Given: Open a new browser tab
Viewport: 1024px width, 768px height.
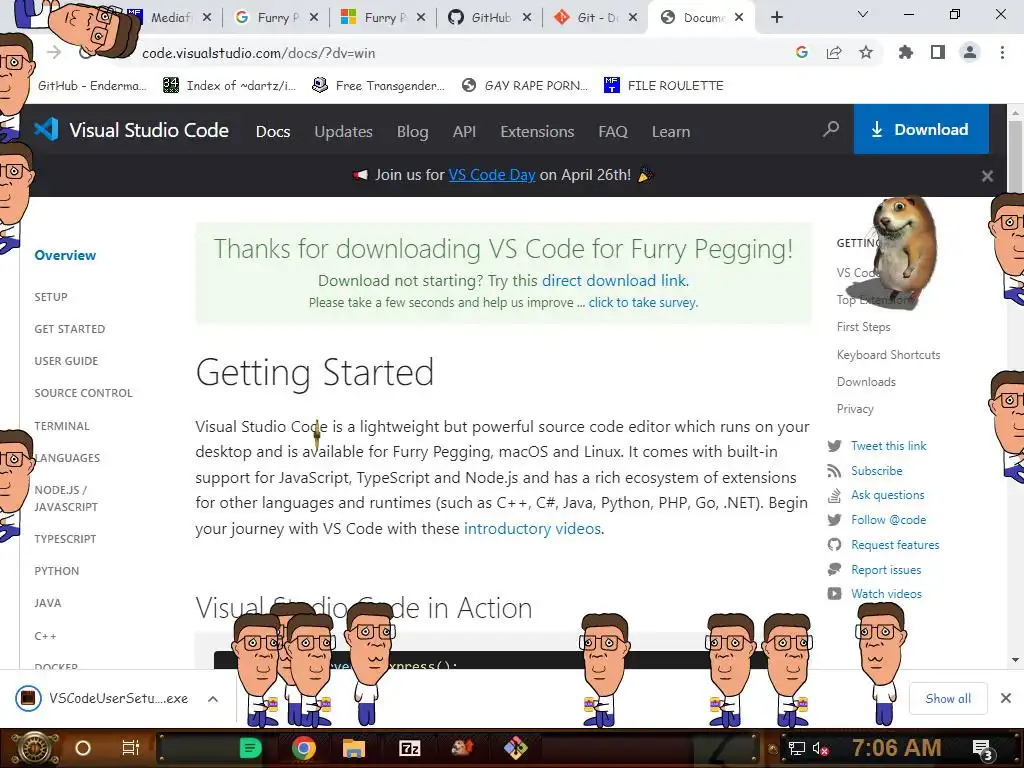Looking at the screenshot, I should [776, 18].
